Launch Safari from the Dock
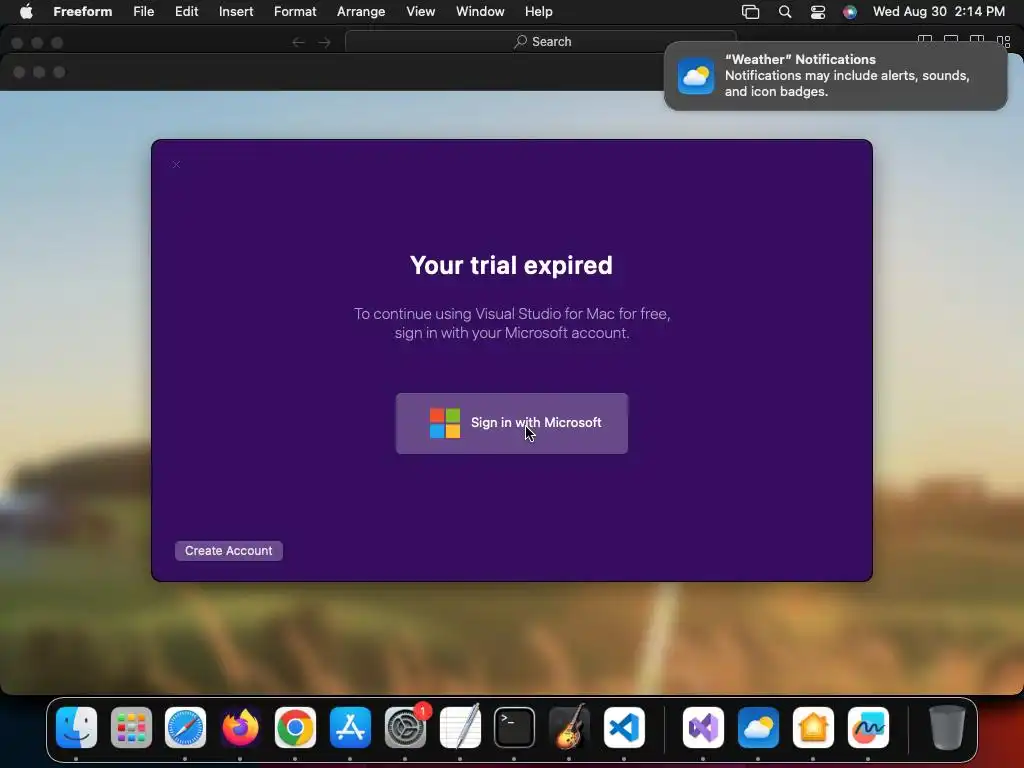1024x768 pixels. point(185,727)
